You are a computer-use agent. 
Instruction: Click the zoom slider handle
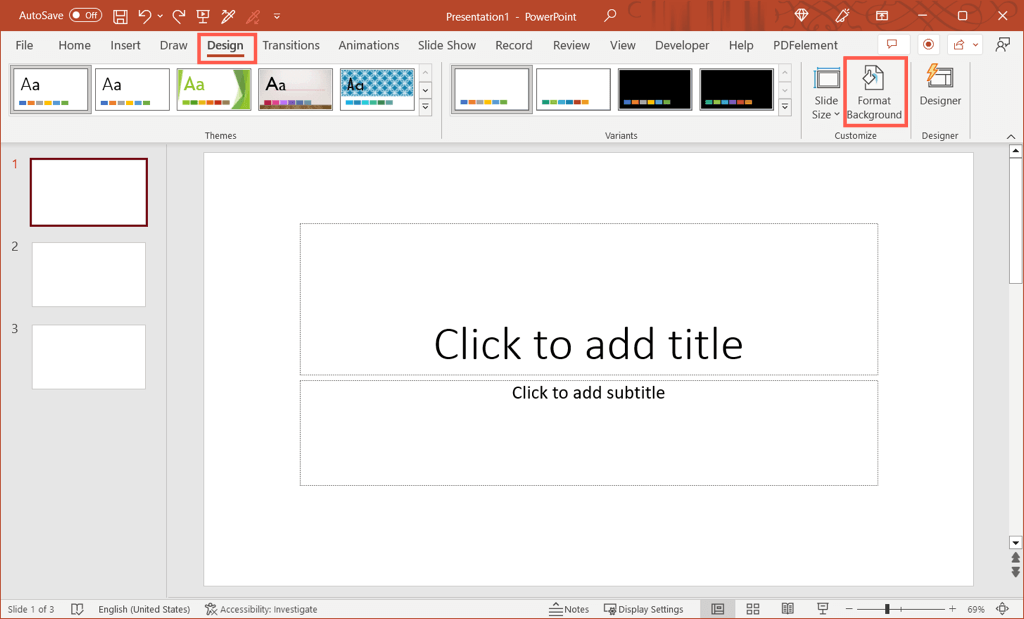(x=887, y=609)
